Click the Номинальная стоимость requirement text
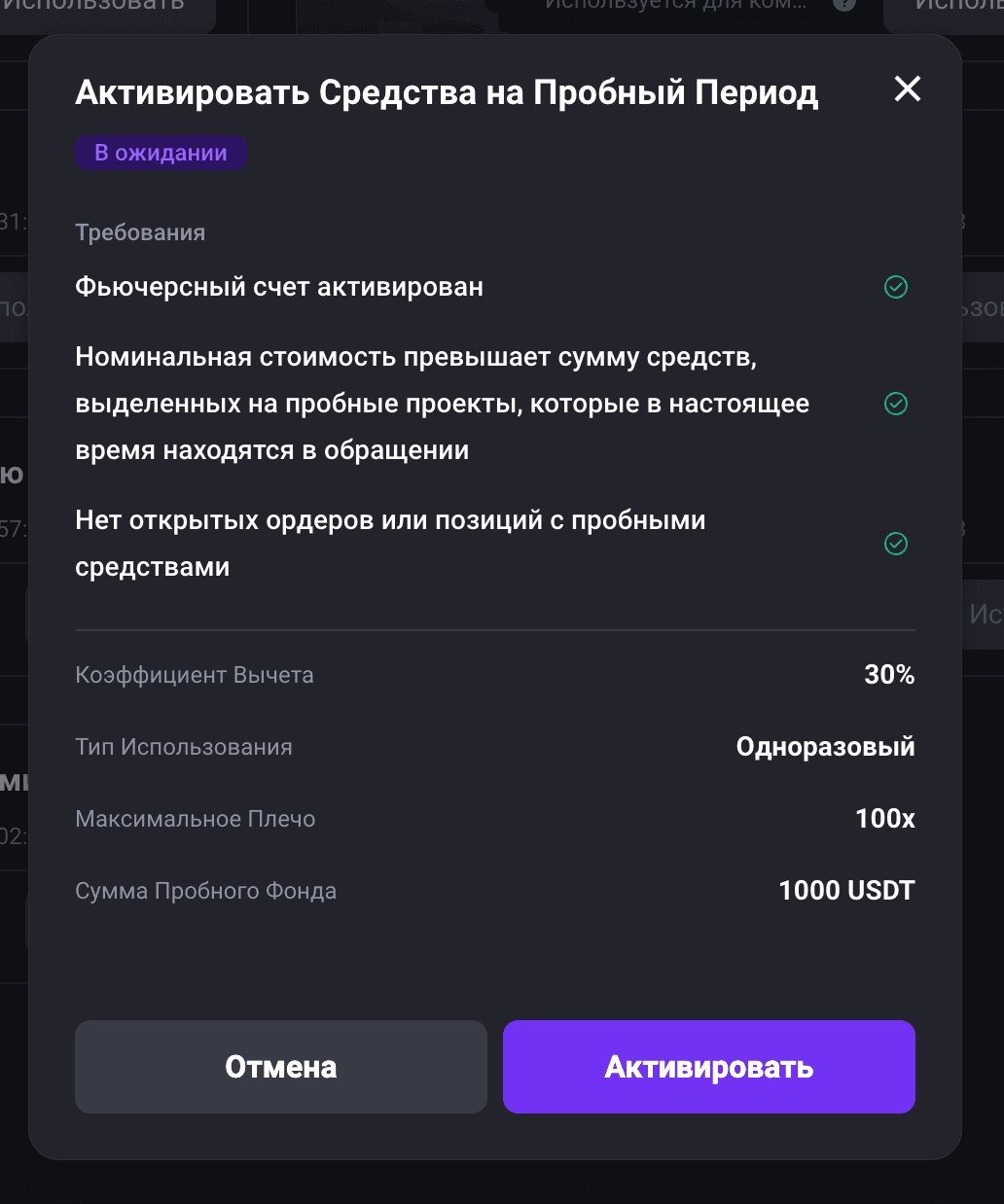Viewport: 1004px width, 1204px height. (x=443, y=404)
